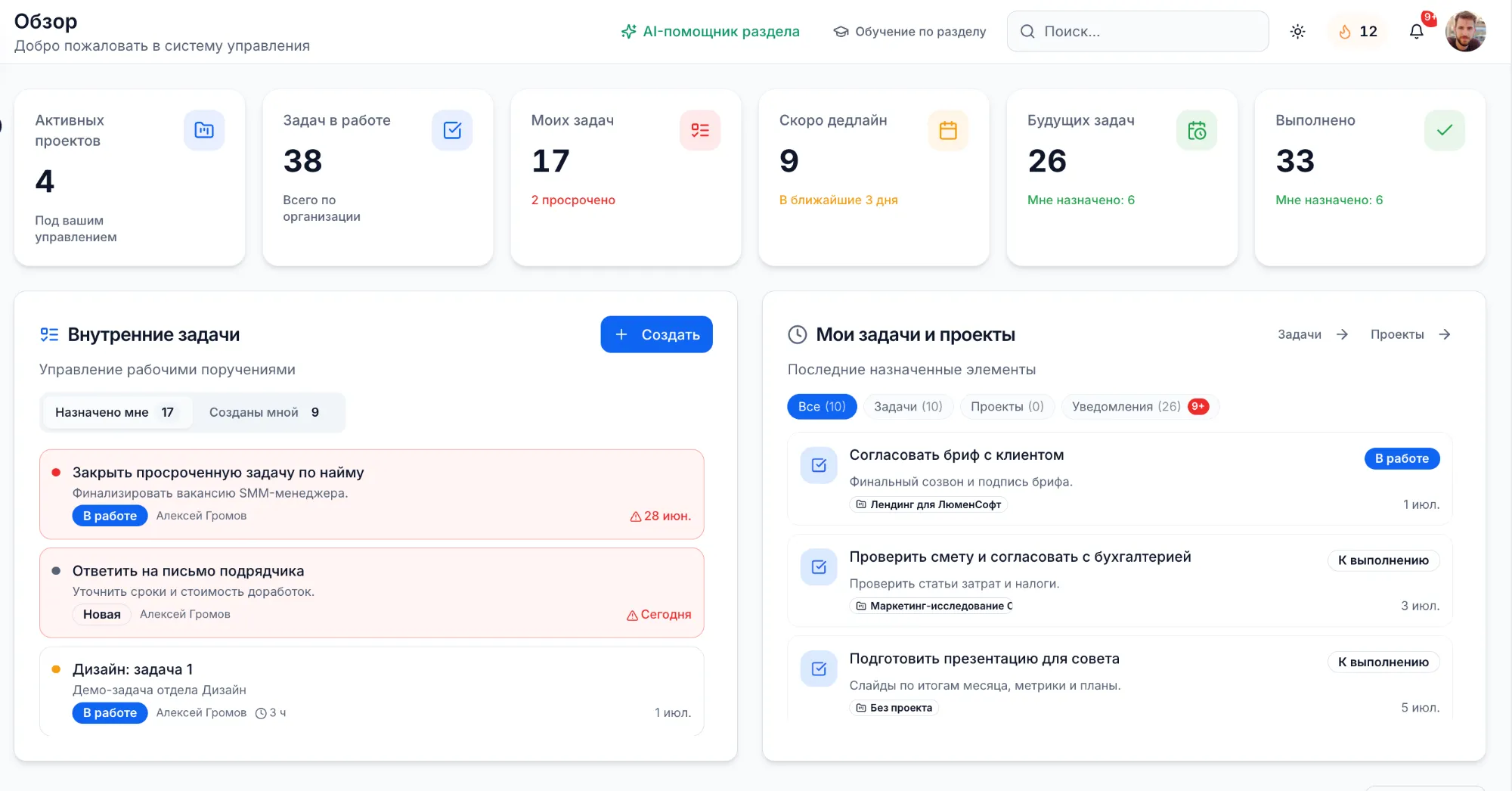Click the Новая status badge
Image resolution: width=1512 pixels, height=791 pixels.
tap(101, 615)
